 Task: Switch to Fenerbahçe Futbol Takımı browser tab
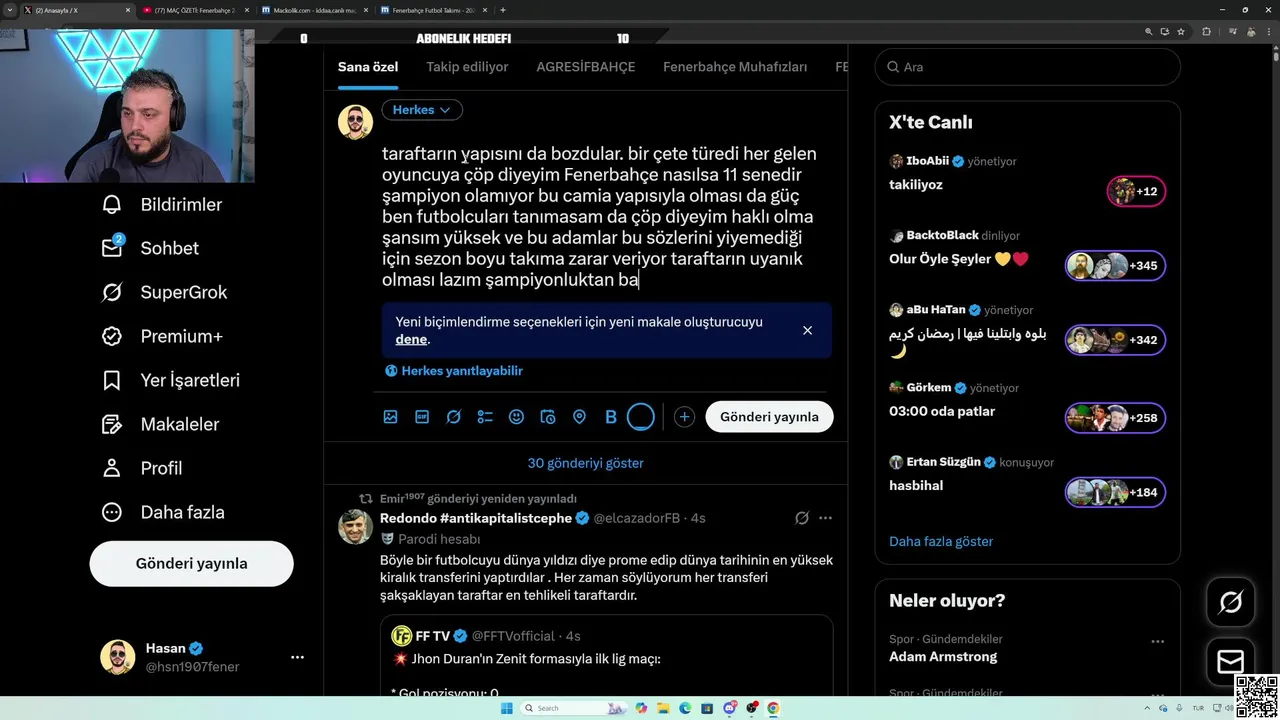point(432,10)
